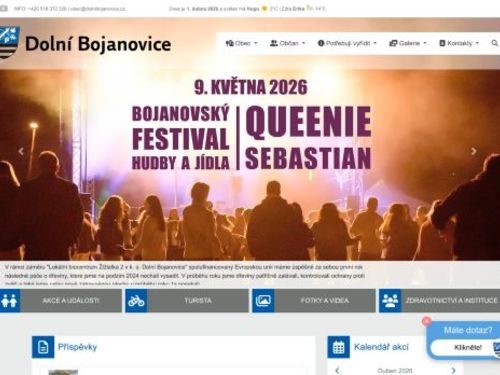Open the Dolní Bojanovice site title link

98,44
